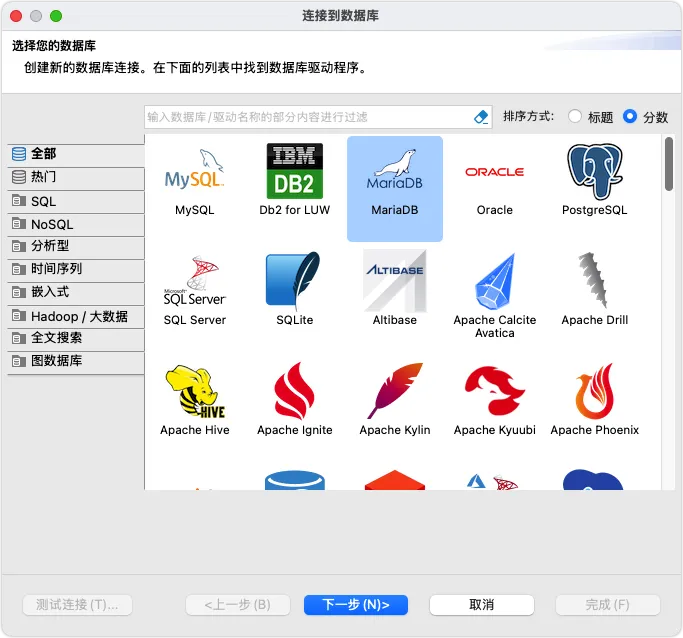
Task: Select the Apache Hive bee icon
Action: tap(195, 391)
